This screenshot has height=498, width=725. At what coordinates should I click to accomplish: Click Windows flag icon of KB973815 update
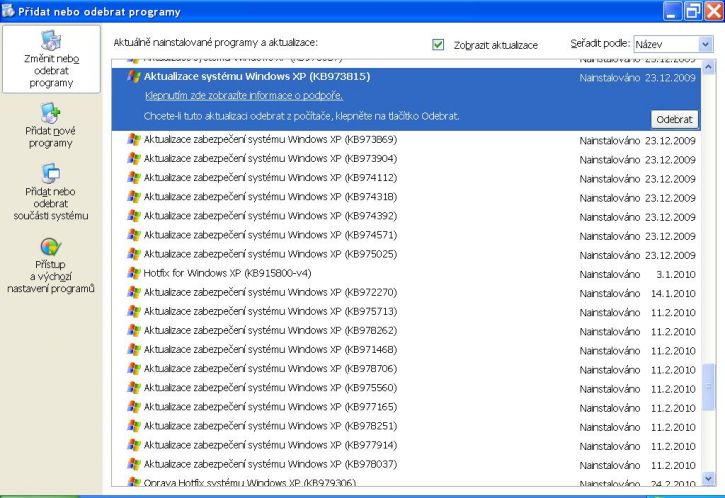[x=134, y=76]
